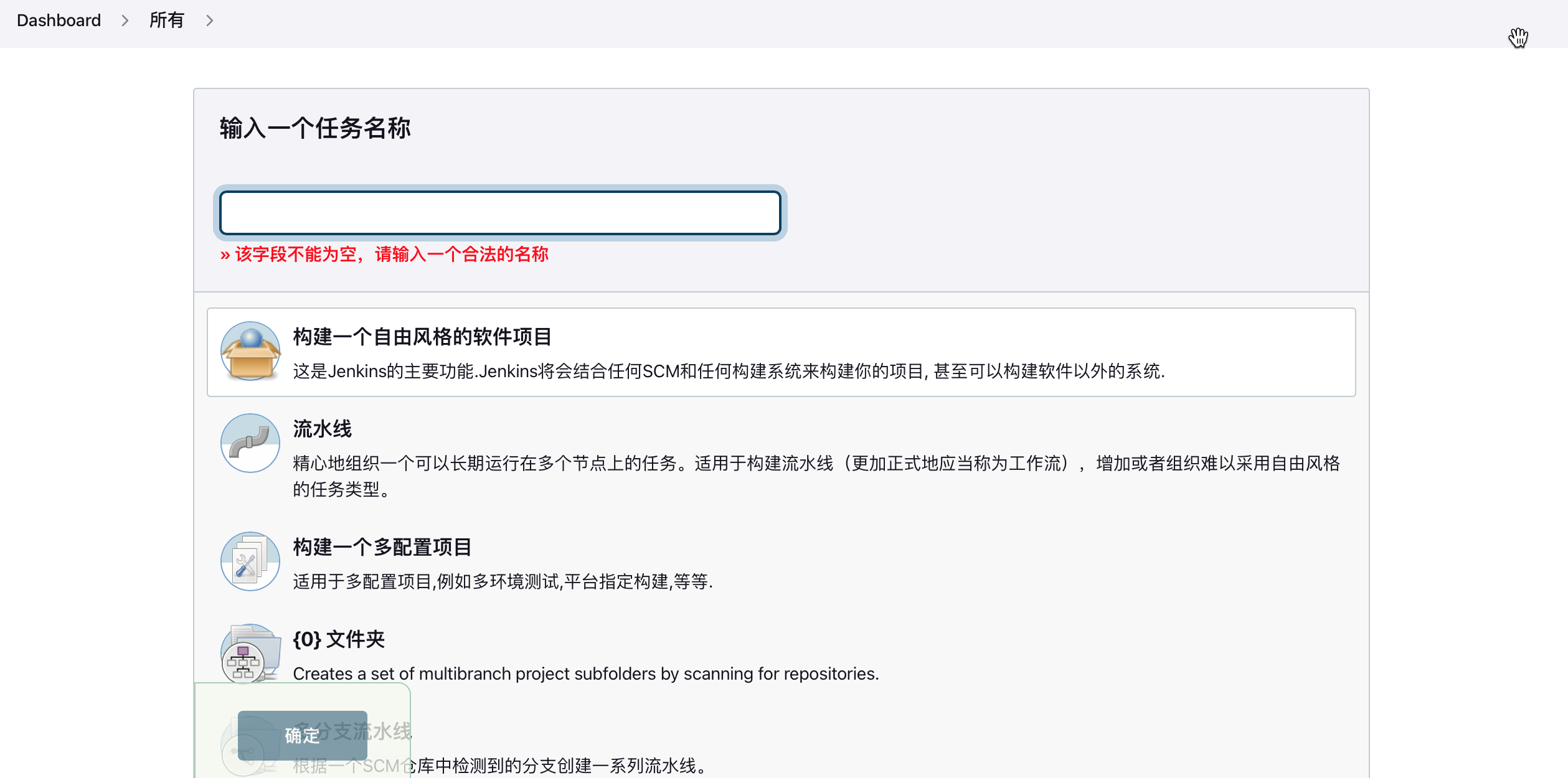This screenshot has width=1568, height=778.
Task: Open the 所有 breadcrumb link
Action: [x=166, y=21]
